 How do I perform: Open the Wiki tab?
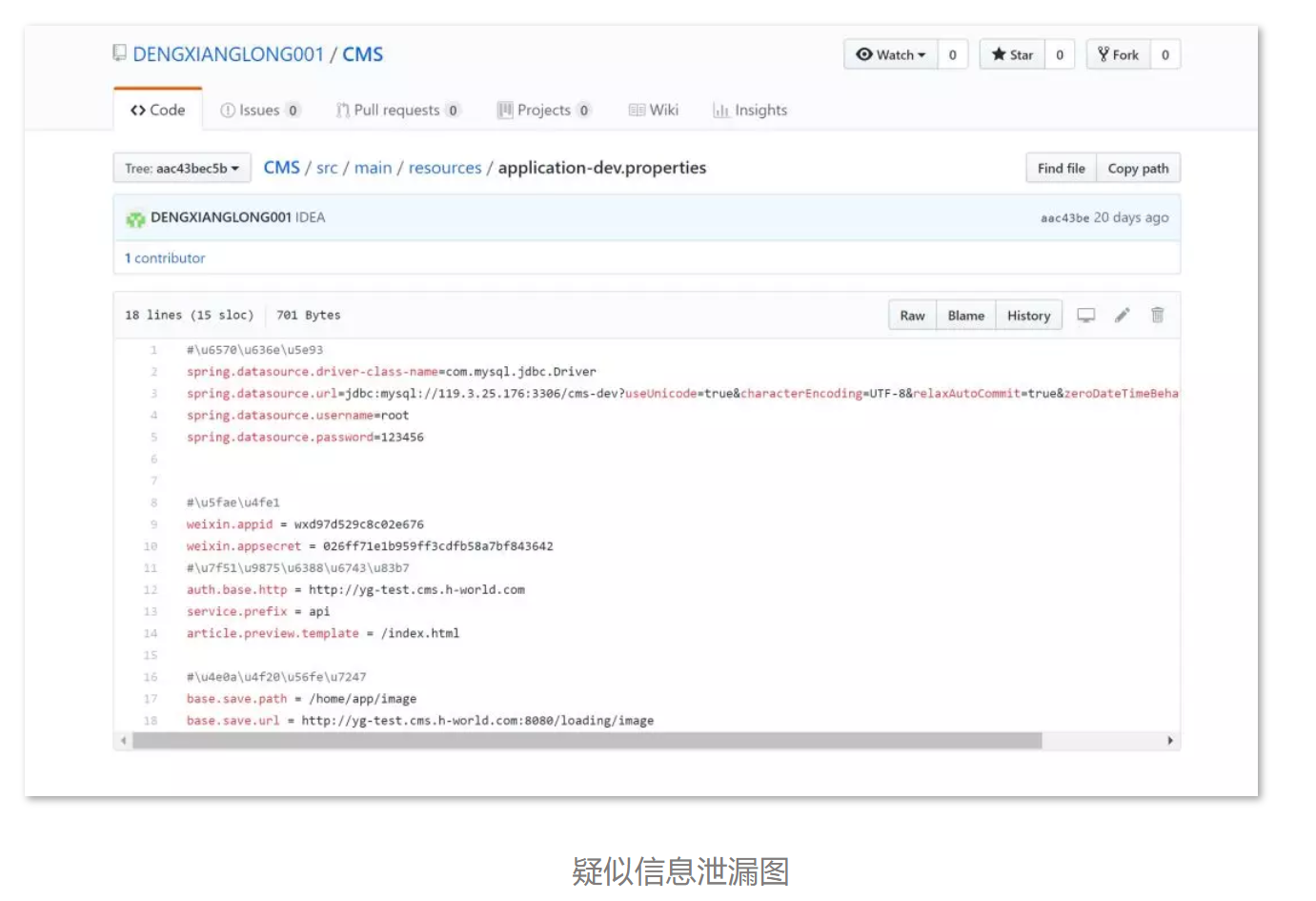(654, 111)
